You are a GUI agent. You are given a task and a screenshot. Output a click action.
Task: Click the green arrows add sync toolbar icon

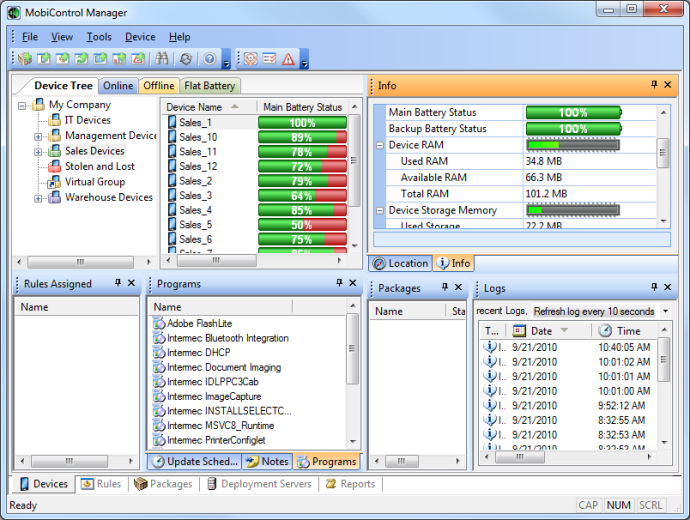click(82, 58)
